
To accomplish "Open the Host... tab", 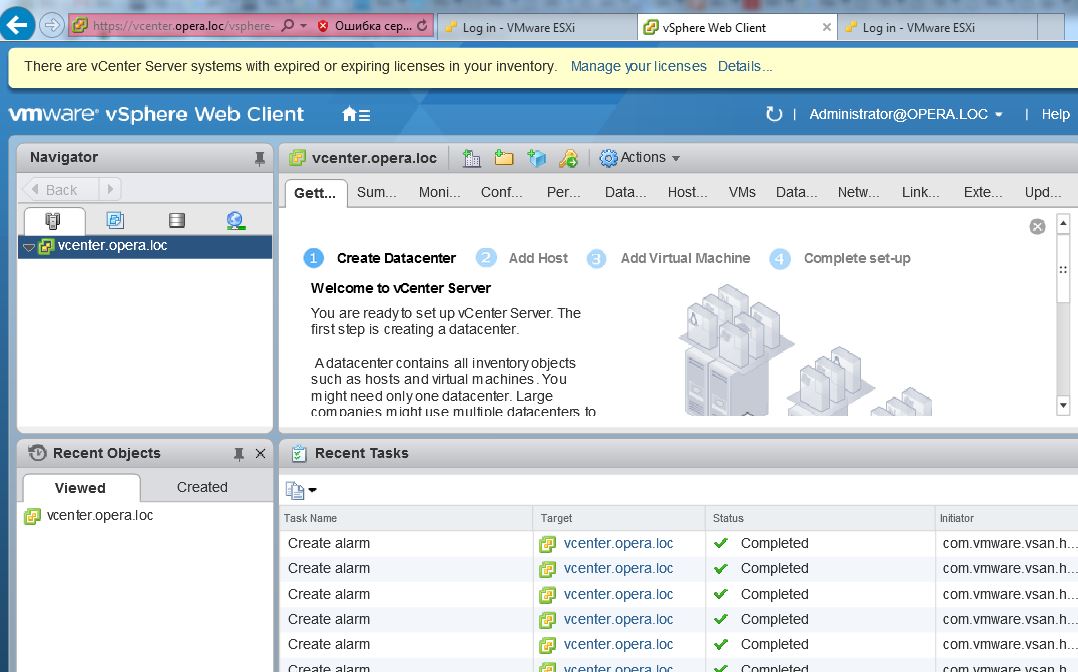I will 688,193.
